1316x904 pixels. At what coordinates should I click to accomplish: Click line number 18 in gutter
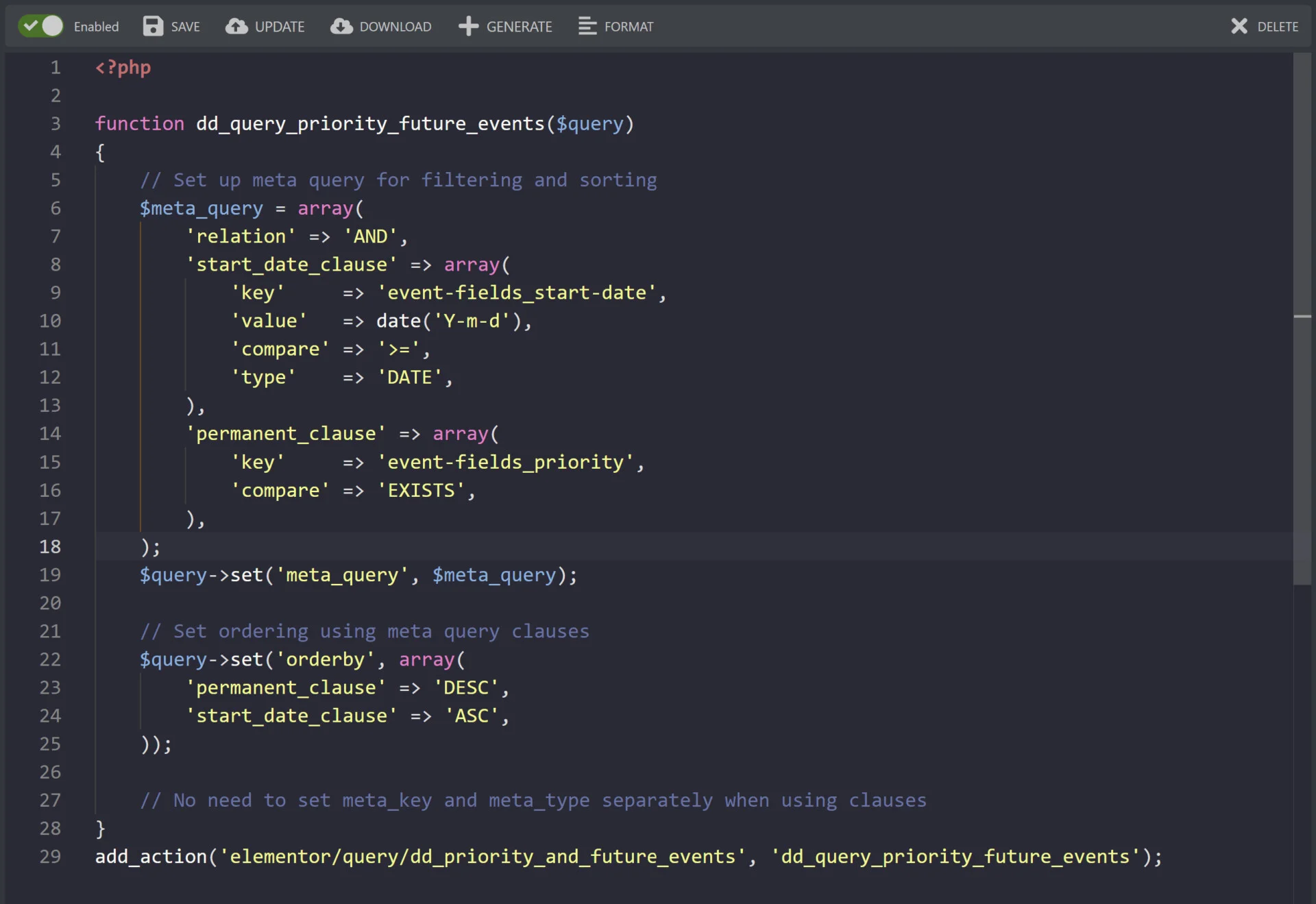point(50,546)
